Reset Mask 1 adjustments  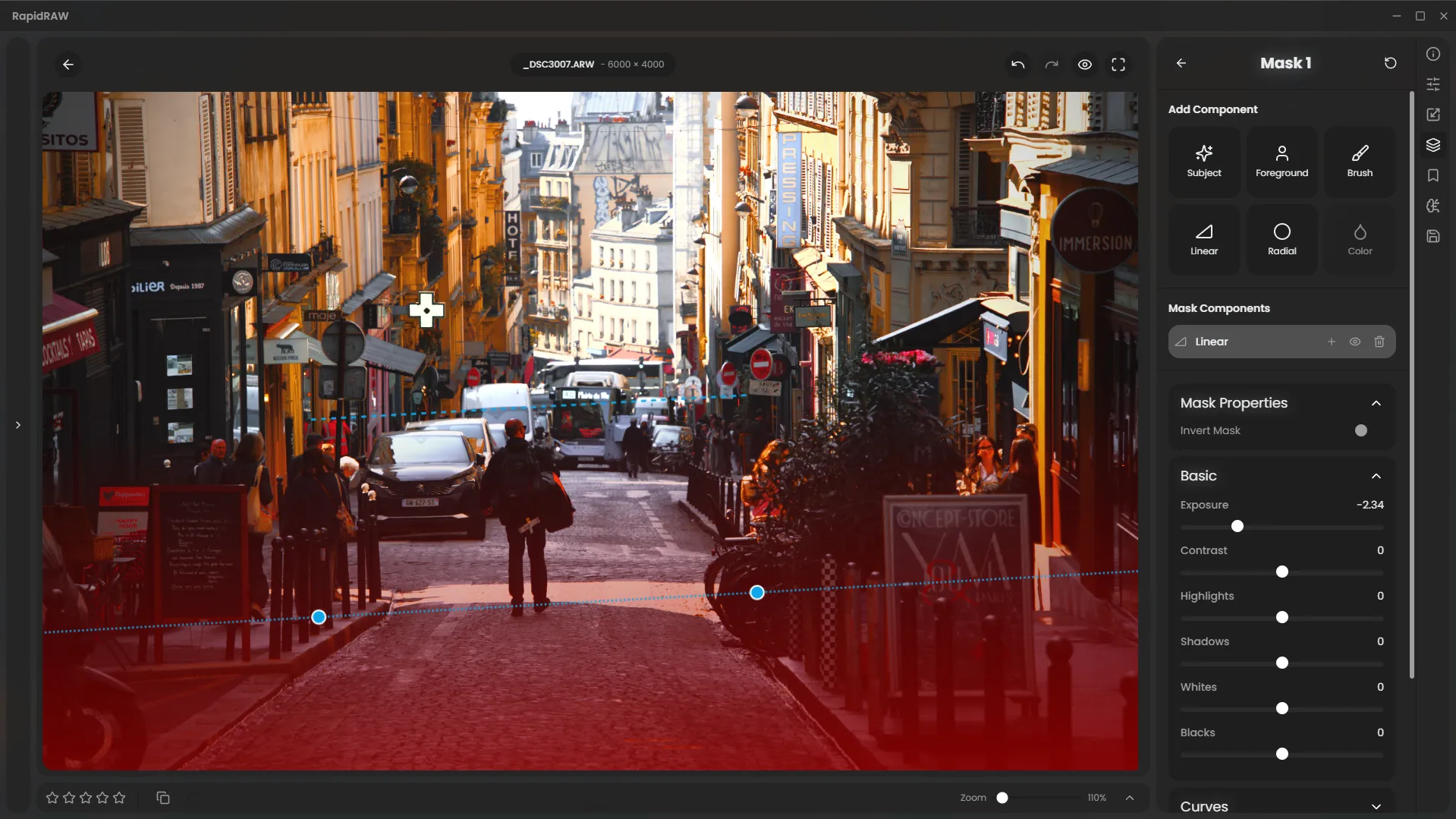pos(1389,63)
